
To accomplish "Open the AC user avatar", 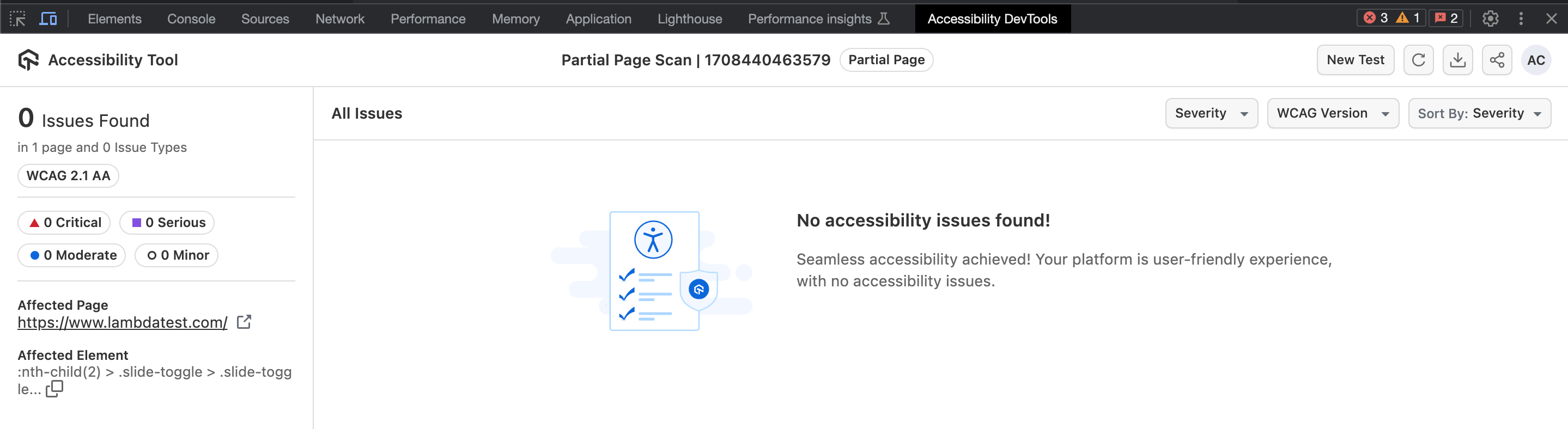I will [x=1536, y=60].
